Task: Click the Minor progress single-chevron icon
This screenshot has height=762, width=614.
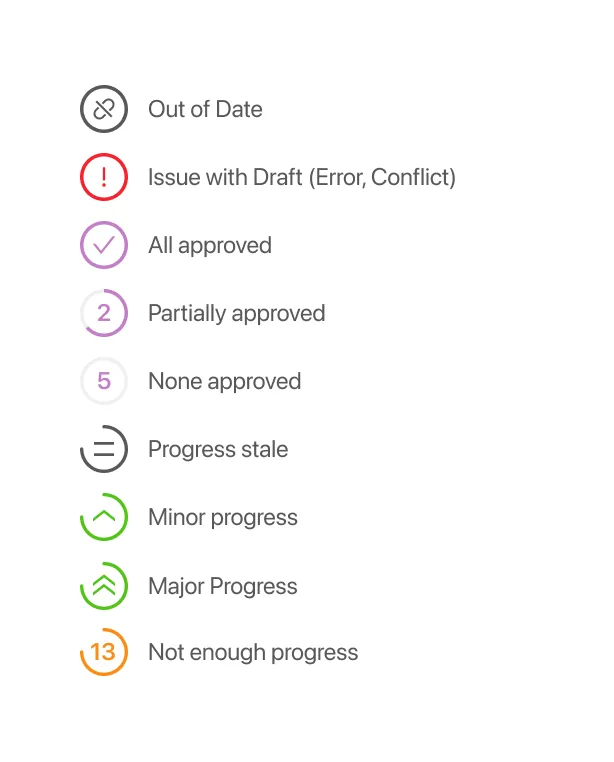Action: point(104,517)
